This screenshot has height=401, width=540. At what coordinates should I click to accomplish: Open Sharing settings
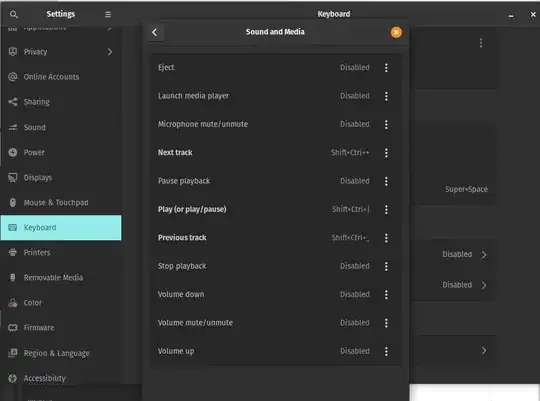pyautogui.click(x=61, y=102)
